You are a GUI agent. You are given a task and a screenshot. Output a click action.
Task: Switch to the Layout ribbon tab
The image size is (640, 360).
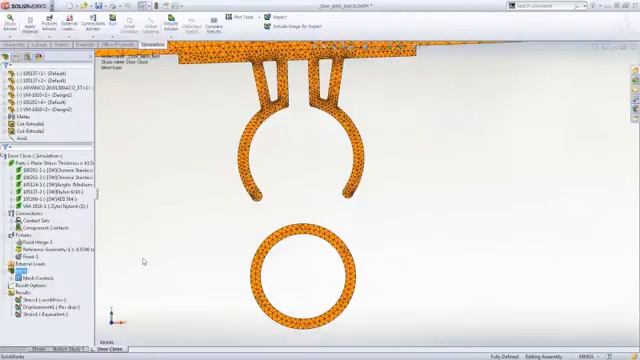(x=40, y=44)
